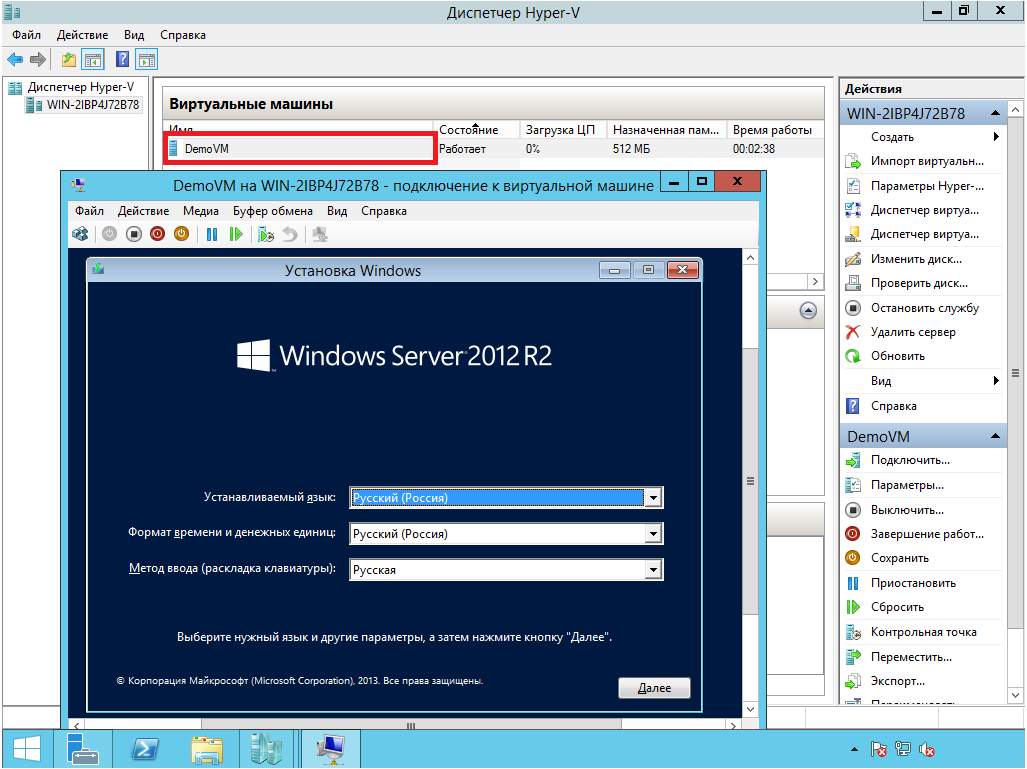
Task: Pause the VM using the blue pause icon
Action: (x=212, y=234)
